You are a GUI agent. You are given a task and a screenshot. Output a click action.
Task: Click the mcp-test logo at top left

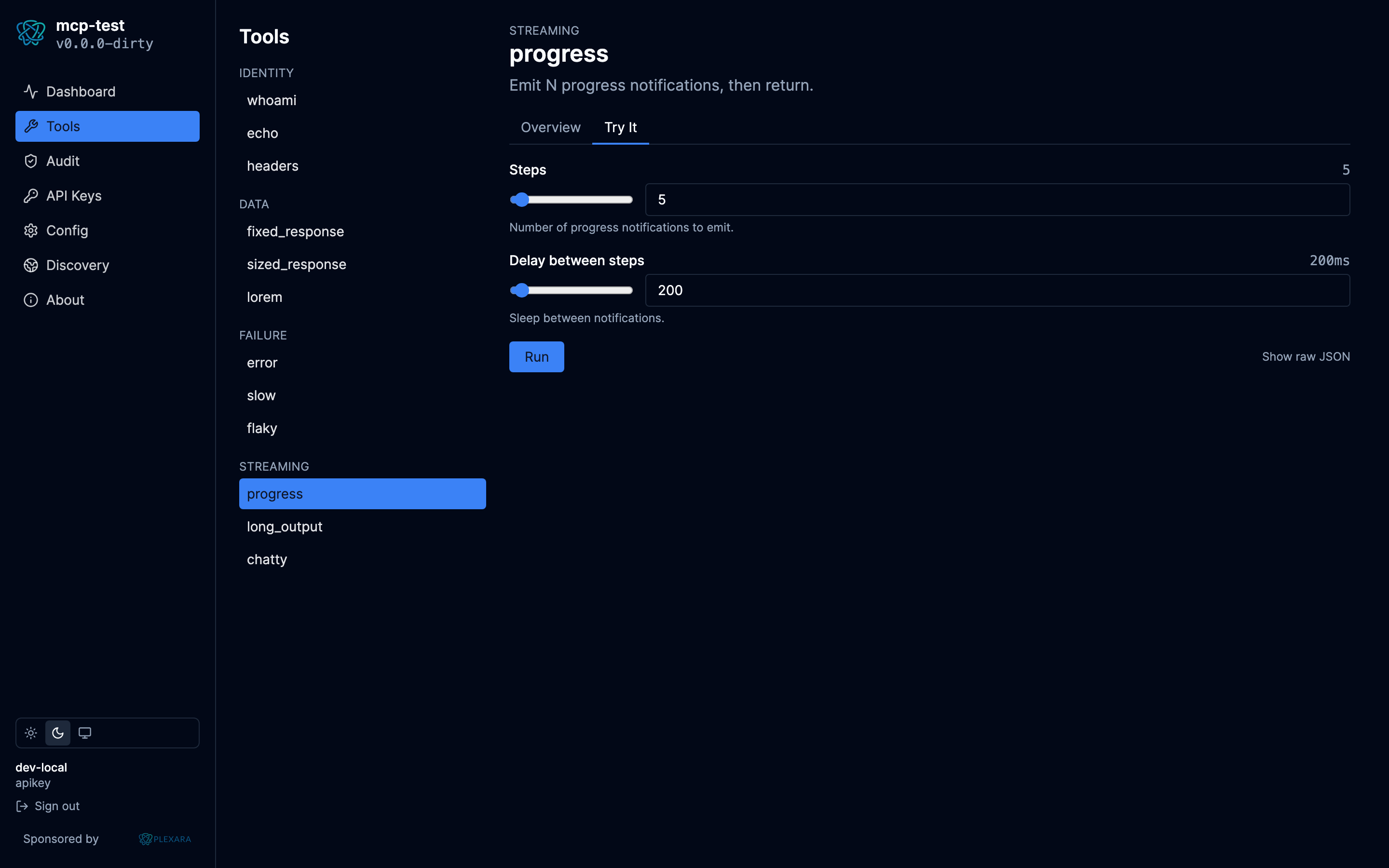(31, 33)
